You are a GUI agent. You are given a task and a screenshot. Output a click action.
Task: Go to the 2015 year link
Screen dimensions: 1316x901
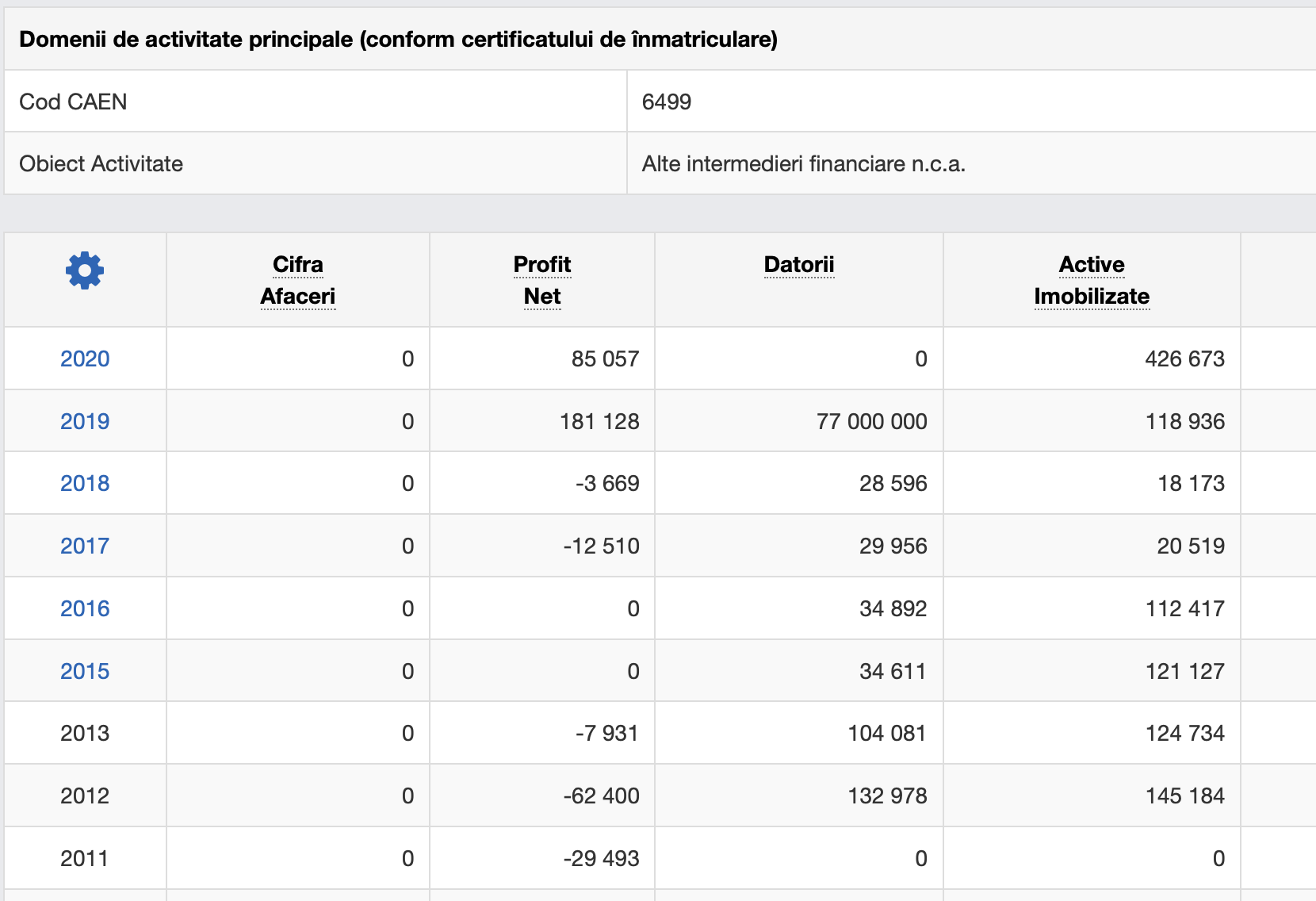pyautogui.click(x=85, y=671)
